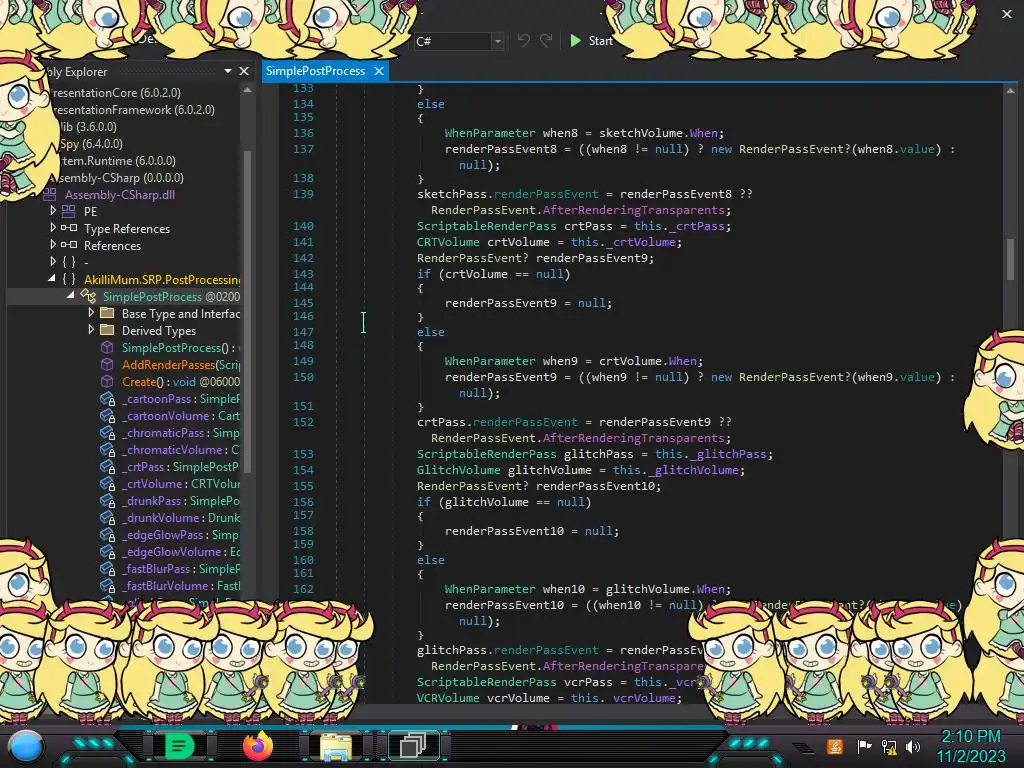Switch to the SimplePostProcess tab
This screenshot has height=768, width=1024.
315,71
